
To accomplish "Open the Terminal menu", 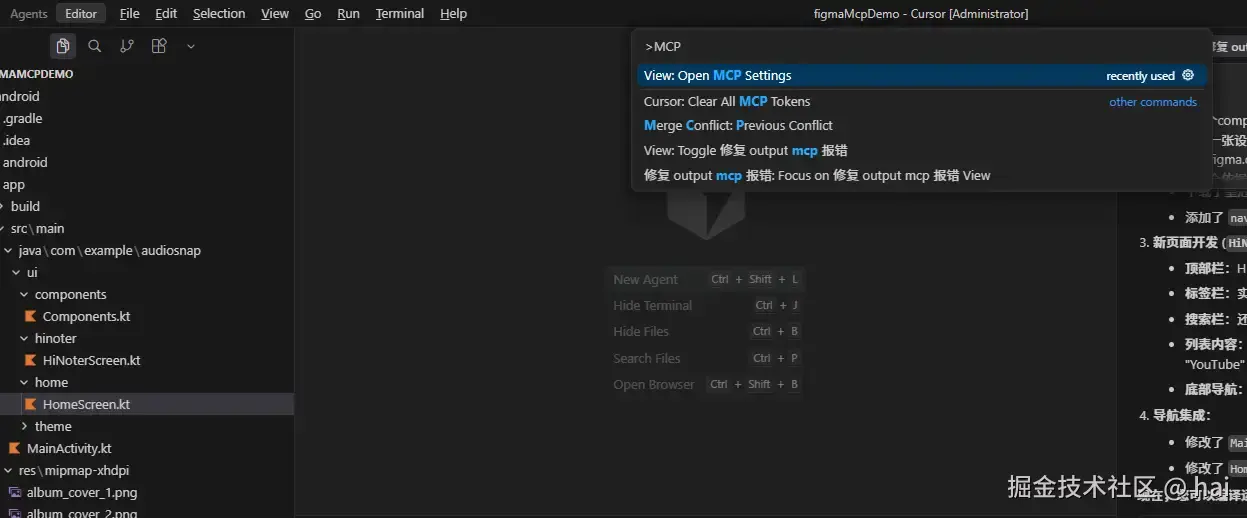I will pyautogui.click(x=400, y=14).
